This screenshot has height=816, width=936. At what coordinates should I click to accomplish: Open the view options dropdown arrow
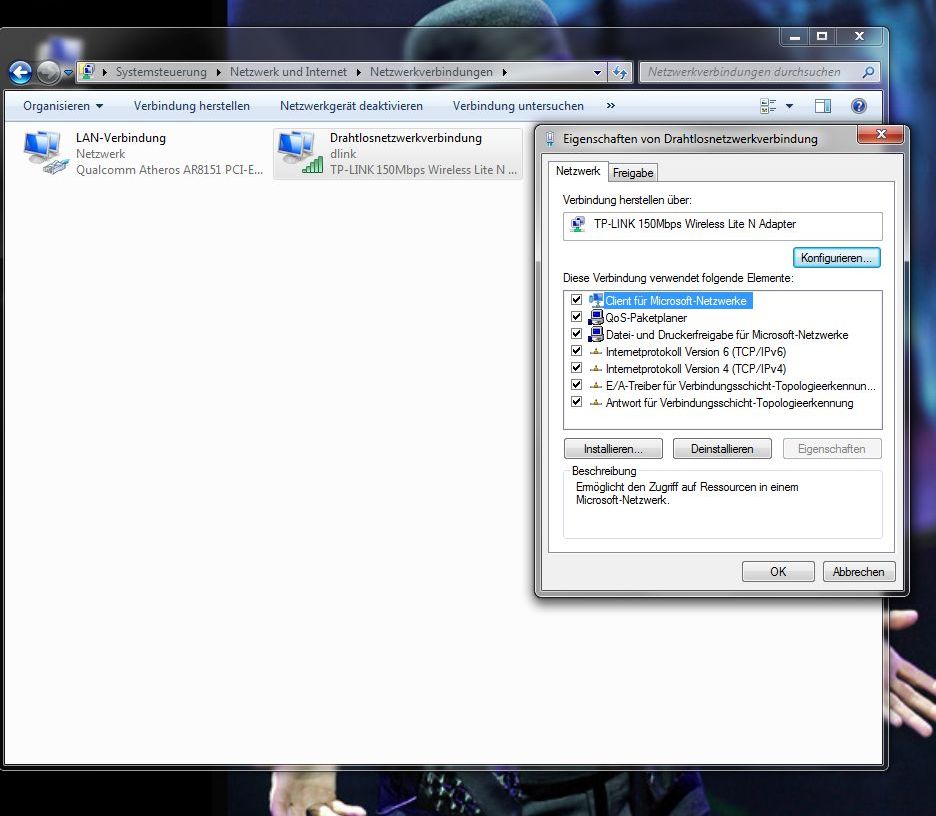[789, 106]
